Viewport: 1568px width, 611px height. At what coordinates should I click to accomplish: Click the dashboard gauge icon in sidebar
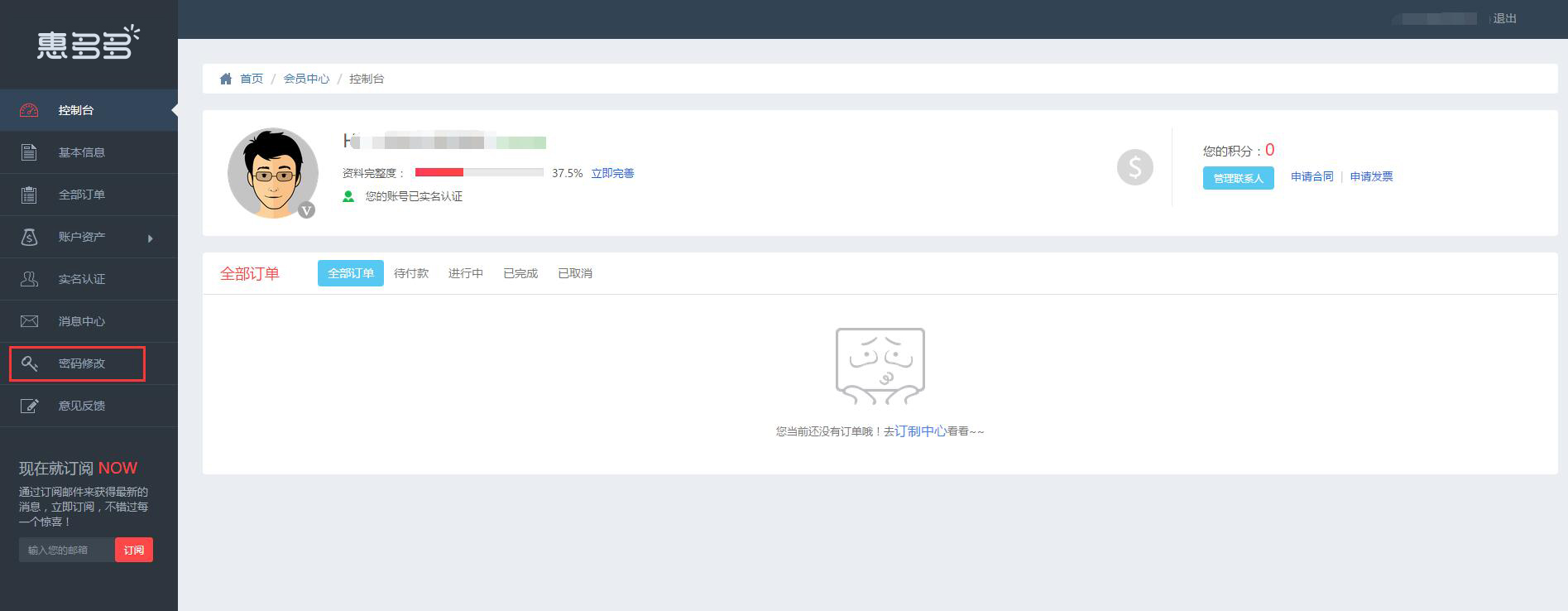point(29,110)
